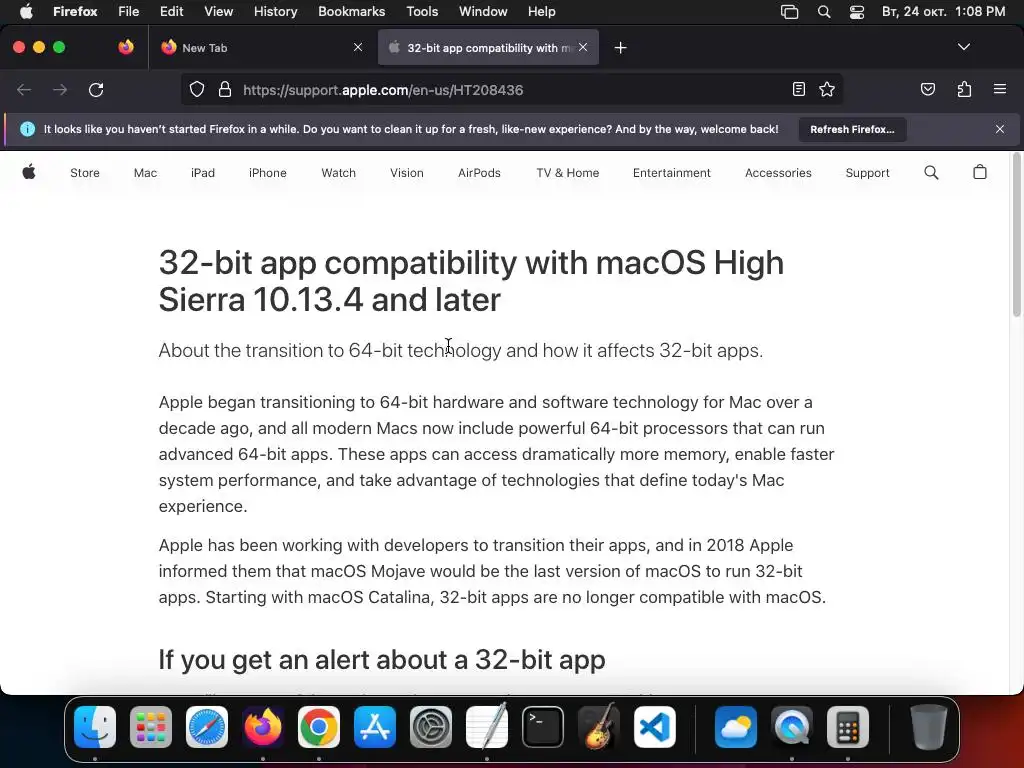Open the Store link in Apple navigation
This screenshot has width=1024, height=768.
(x=85, y=173)
